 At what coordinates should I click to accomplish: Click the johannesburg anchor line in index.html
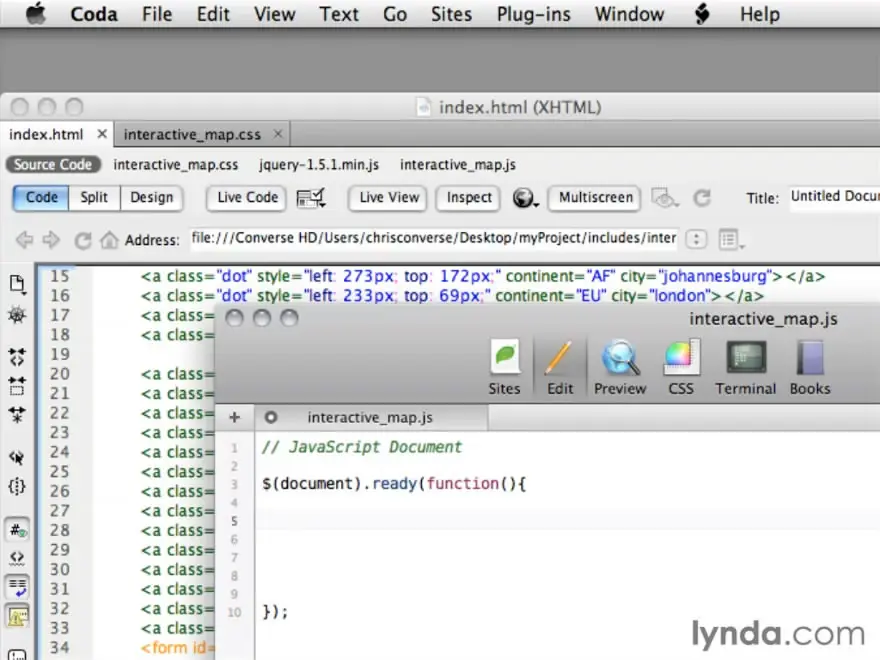tap(483, 276)
